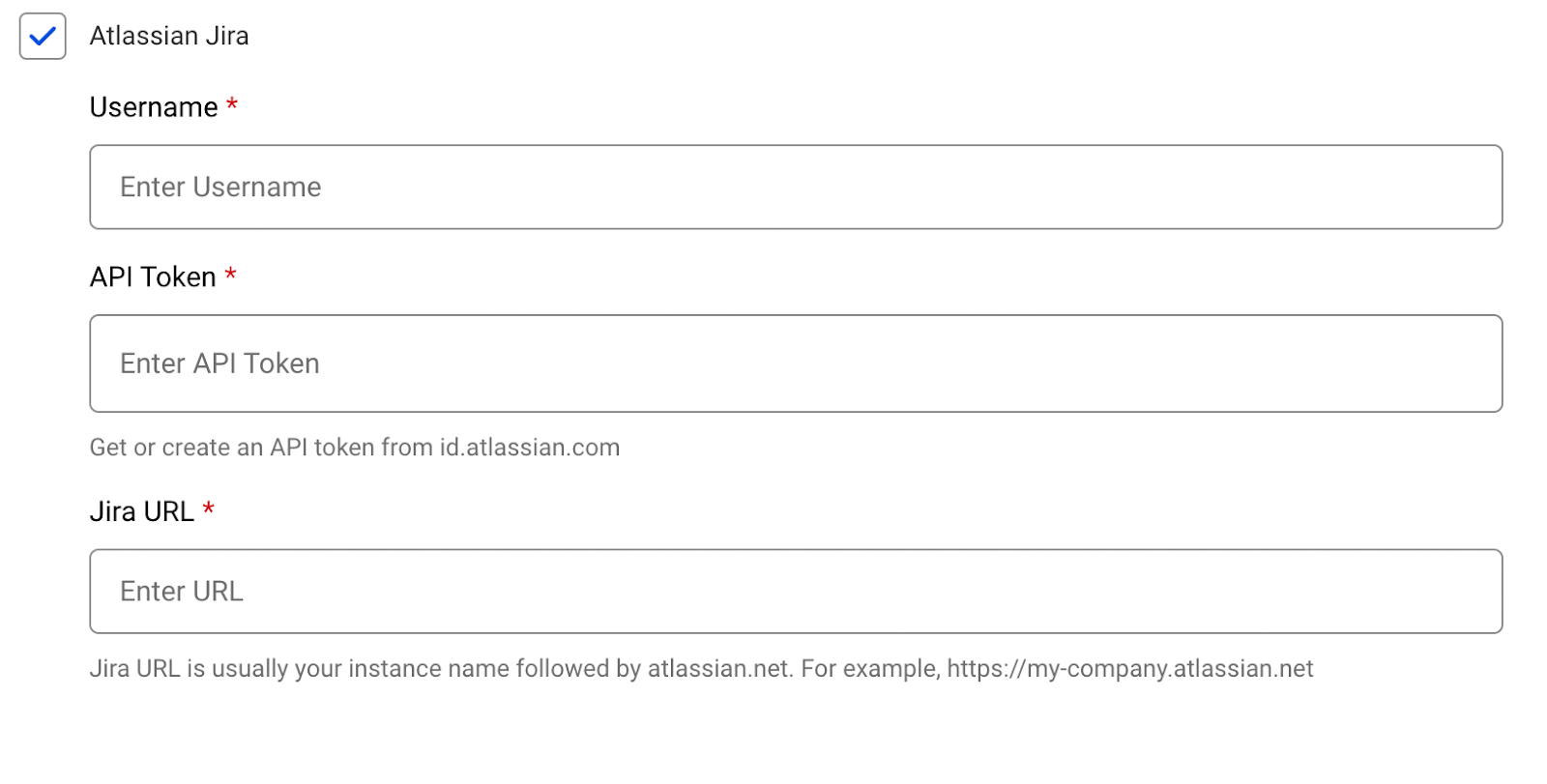Click the required asterisk next to API Token

click(229, 276)
